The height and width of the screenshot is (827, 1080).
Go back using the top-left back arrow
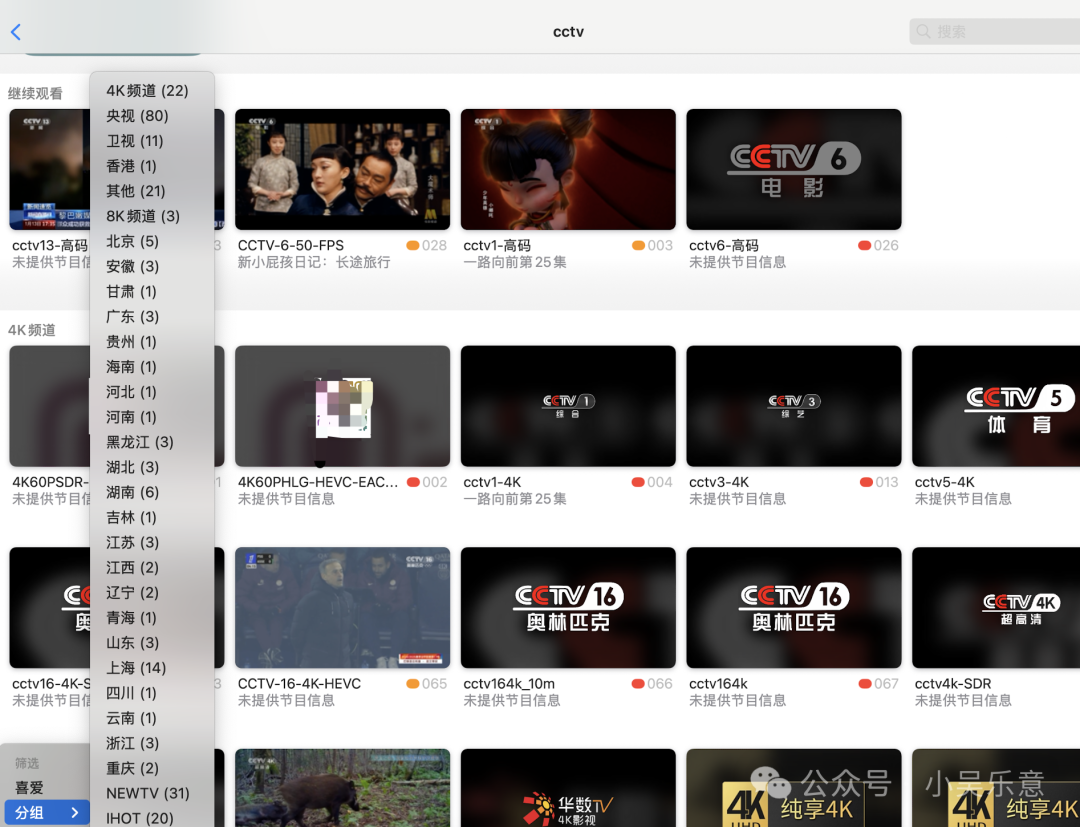[16, 32]
